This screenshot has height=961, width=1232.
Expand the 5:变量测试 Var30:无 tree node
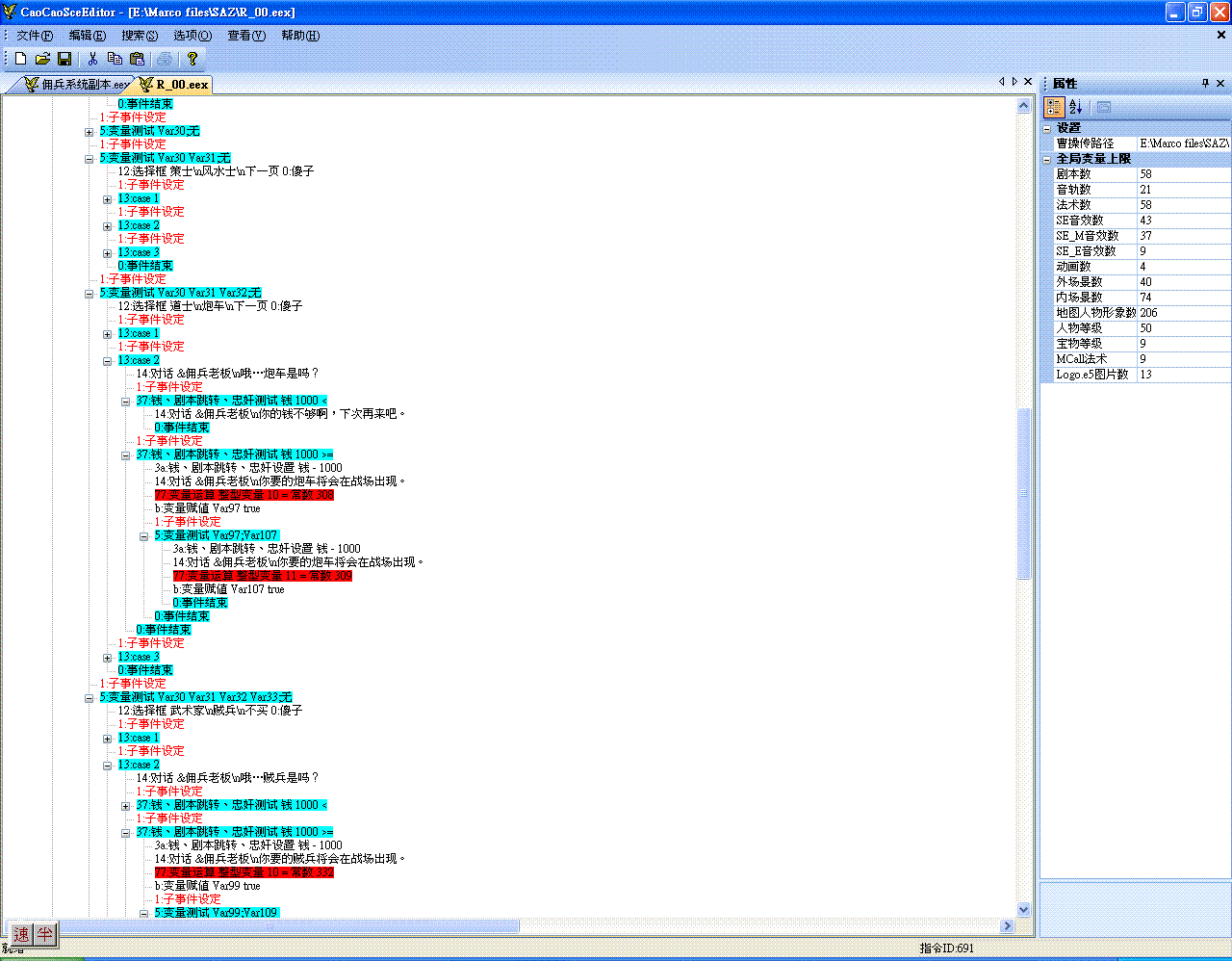pyautogui.click(x=89, y=131)
